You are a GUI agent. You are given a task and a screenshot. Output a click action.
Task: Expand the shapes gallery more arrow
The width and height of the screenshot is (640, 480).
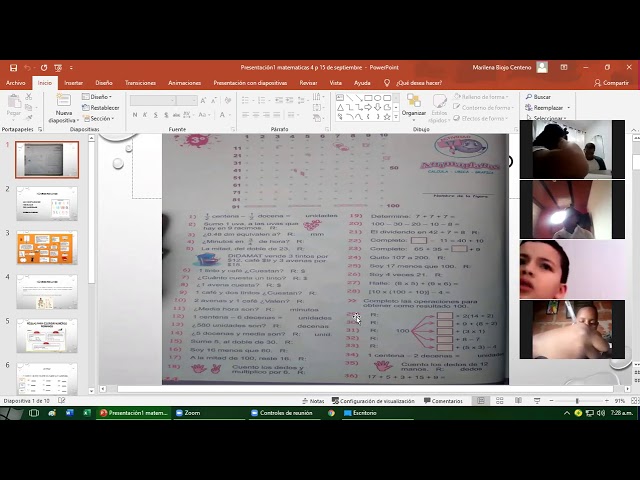coord(396,117)
